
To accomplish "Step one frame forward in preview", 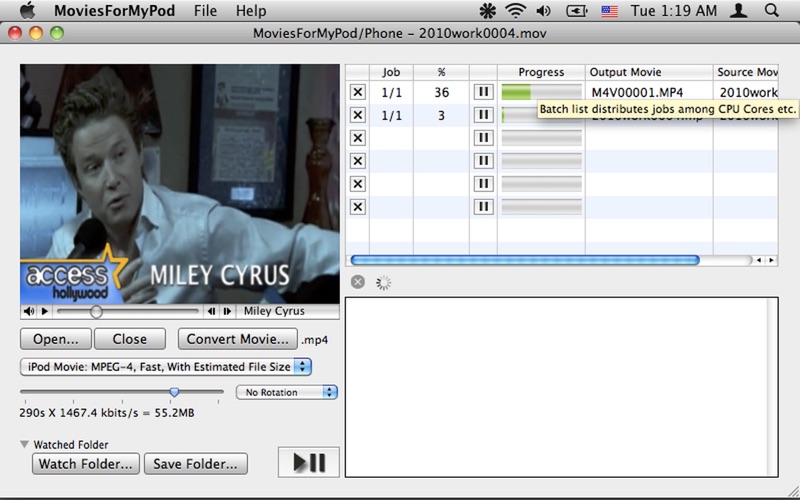I will (x=228, y=311).
